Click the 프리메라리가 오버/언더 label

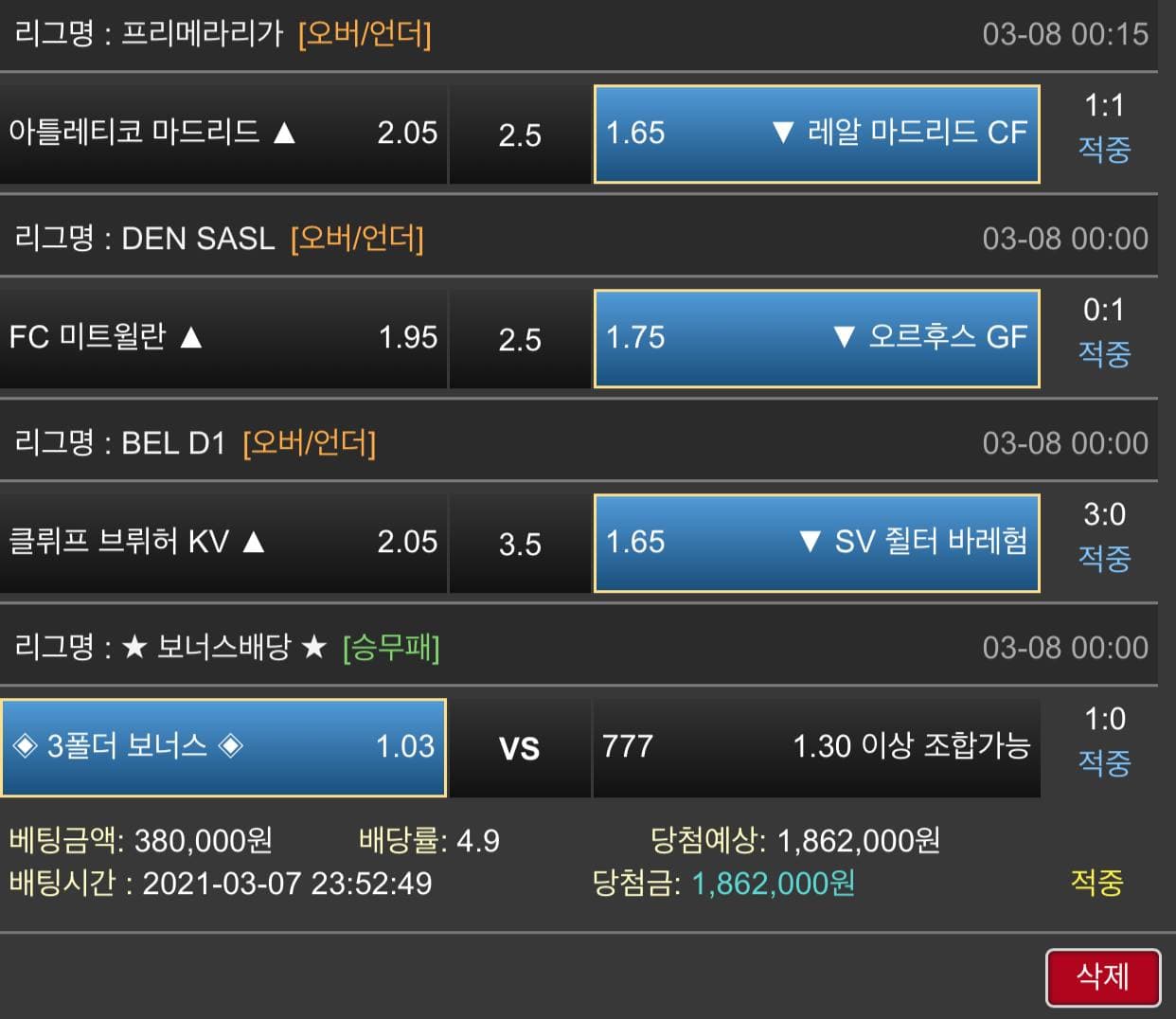pos(365,34)
